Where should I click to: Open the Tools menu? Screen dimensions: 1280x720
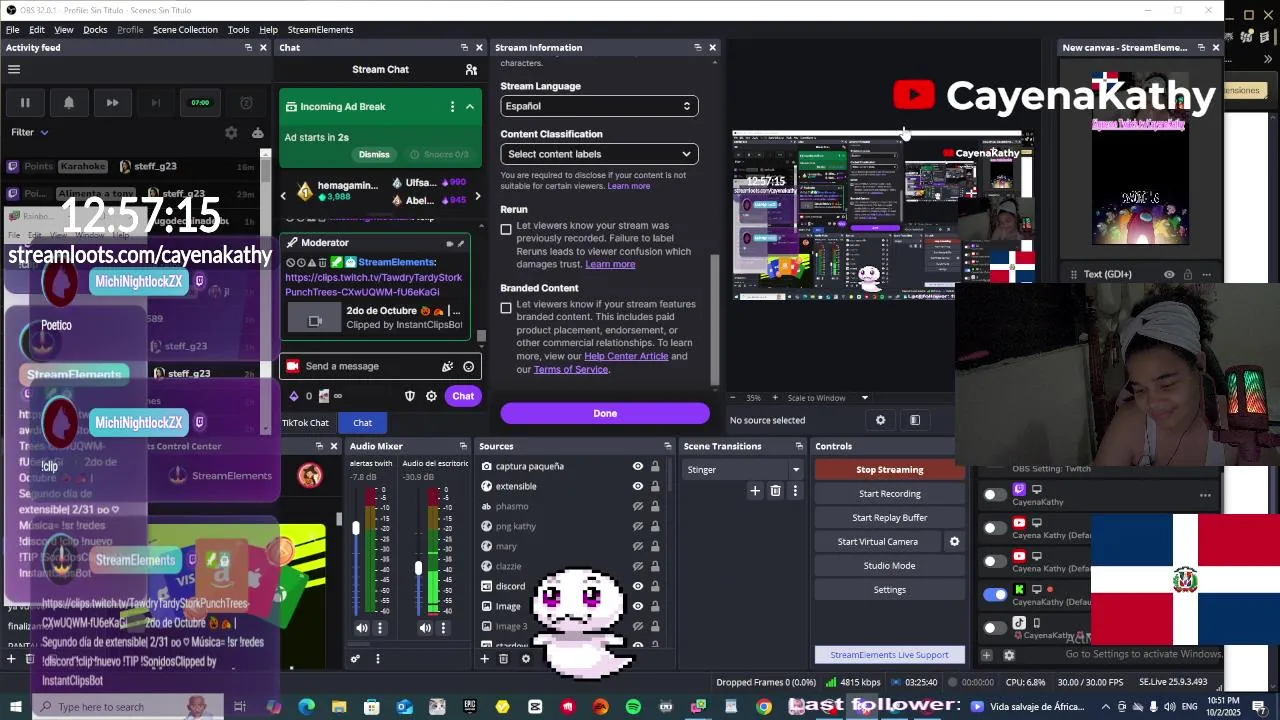(238, 30)
